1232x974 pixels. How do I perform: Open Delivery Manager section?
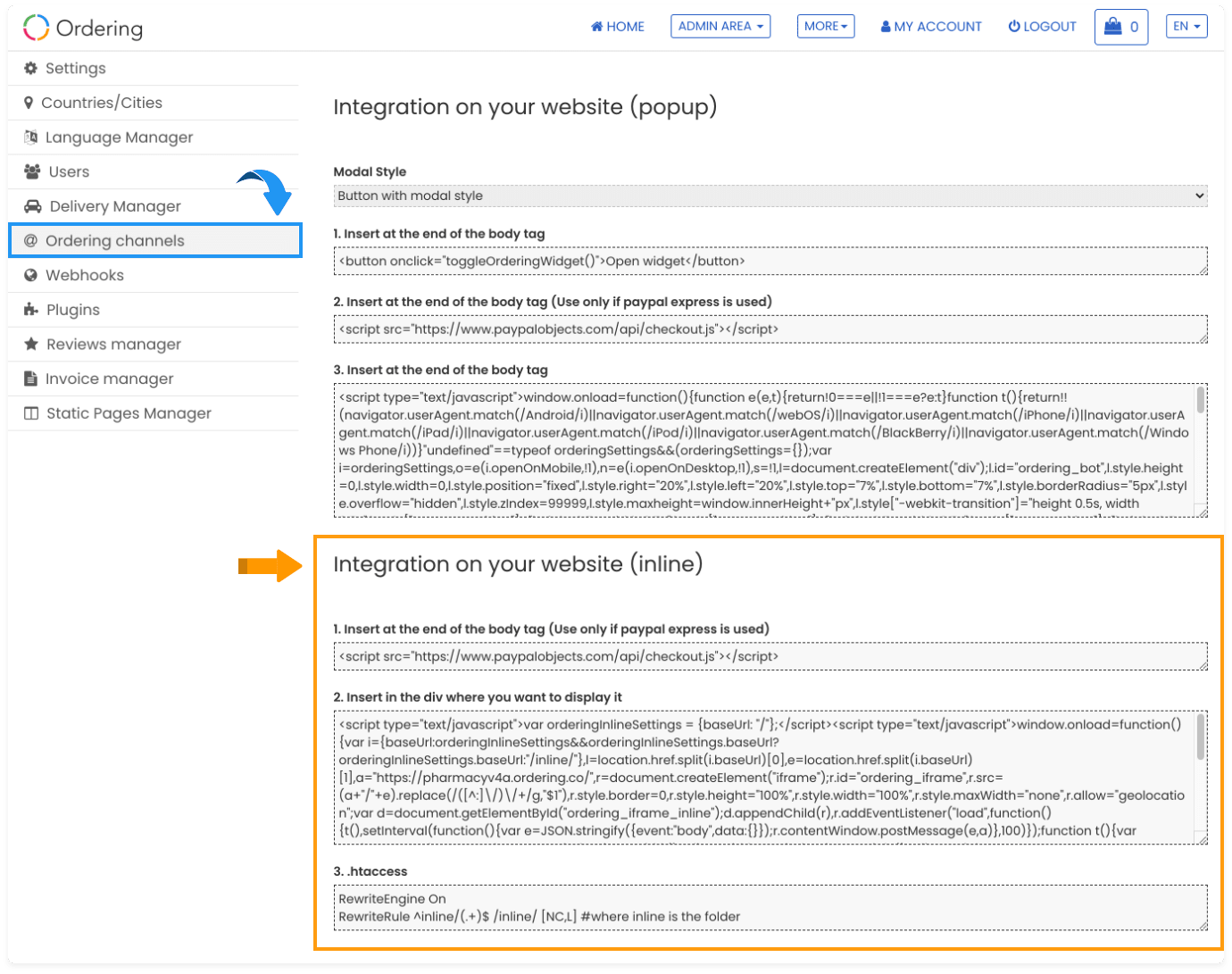pos(154,206)
